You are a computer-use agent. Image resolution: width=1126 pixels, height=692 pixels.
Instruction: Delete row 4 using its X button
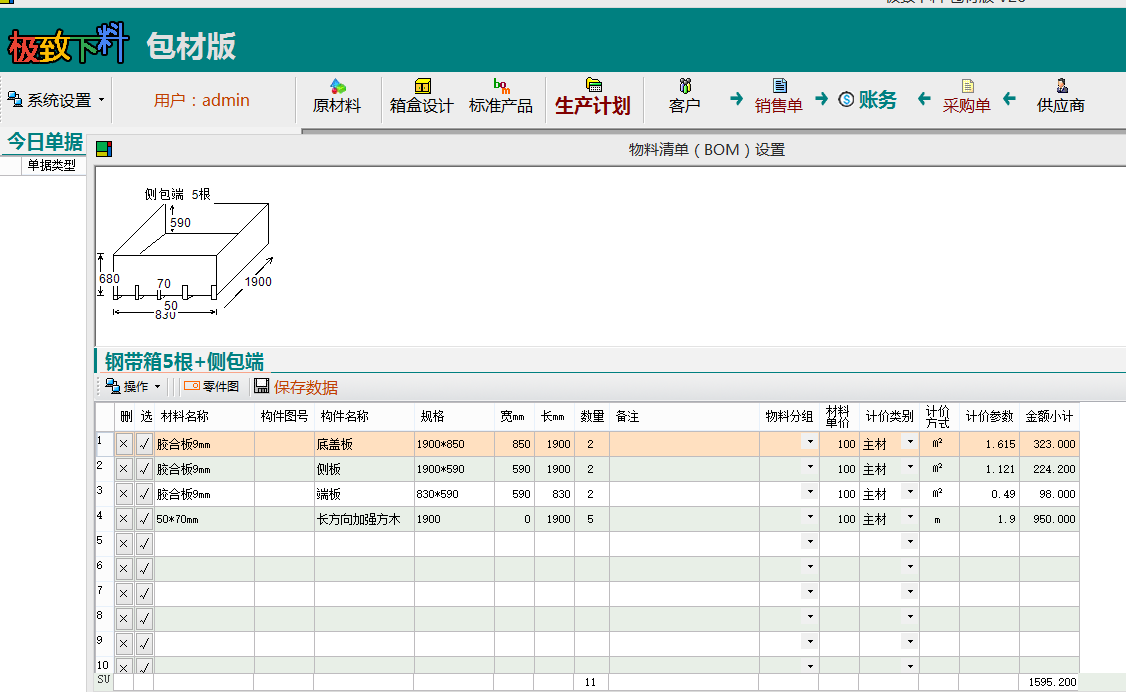click(x=124, y=519)
